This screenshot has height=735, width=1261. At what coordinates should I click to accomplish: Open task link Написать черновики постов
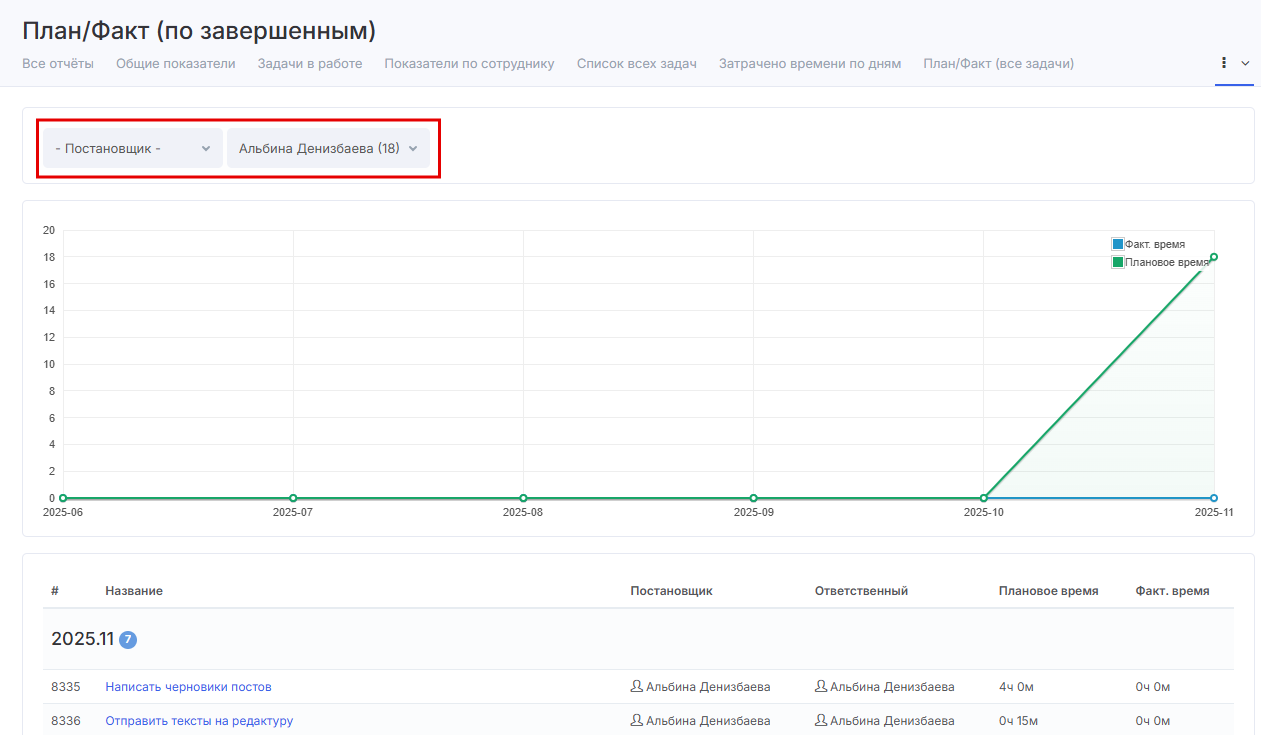pos(188,687)
